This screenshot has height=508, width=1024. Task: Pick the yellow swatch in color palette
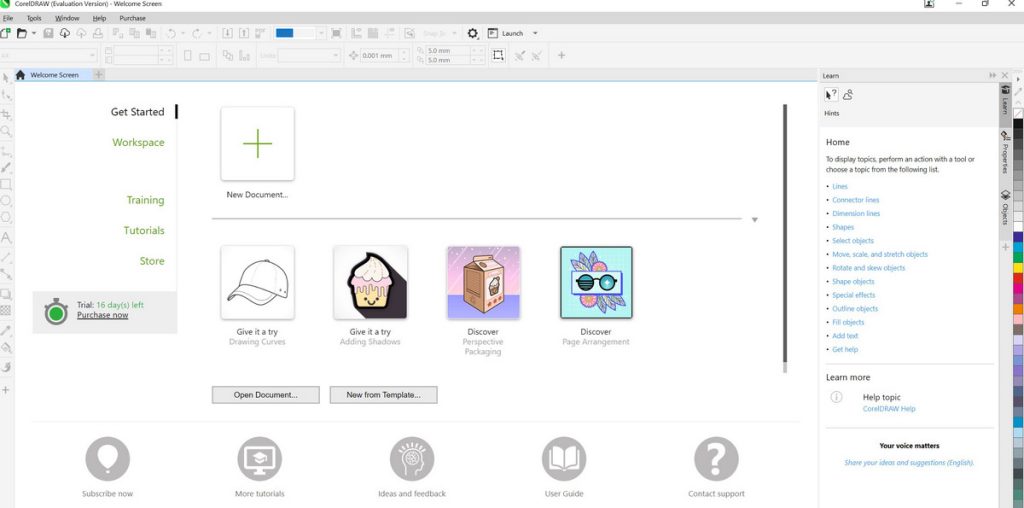[x=1018, y=268]
